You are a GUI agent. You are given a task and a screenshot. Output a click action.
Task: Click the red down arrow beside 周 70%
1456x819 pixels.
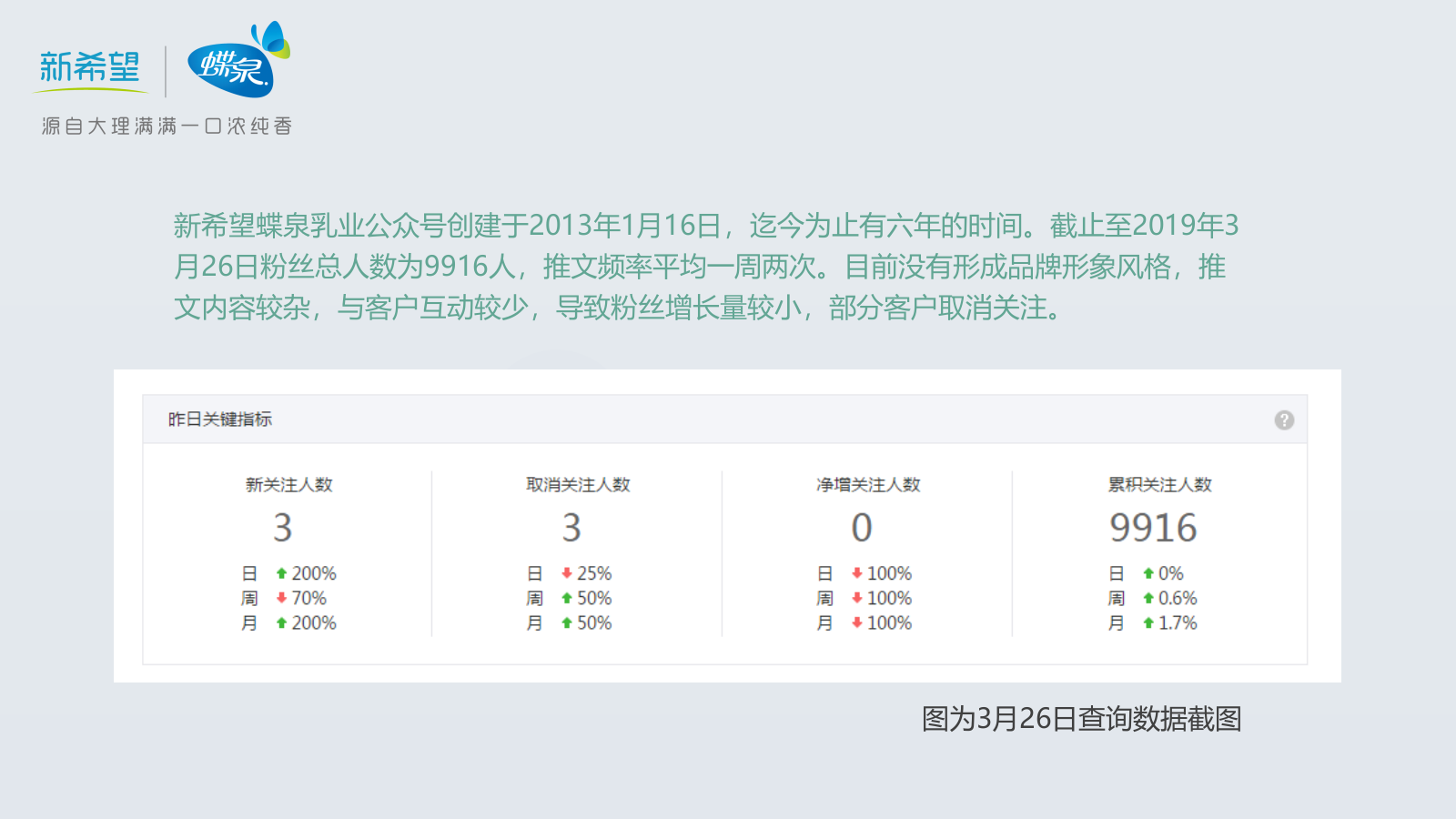tap(281, 598)
